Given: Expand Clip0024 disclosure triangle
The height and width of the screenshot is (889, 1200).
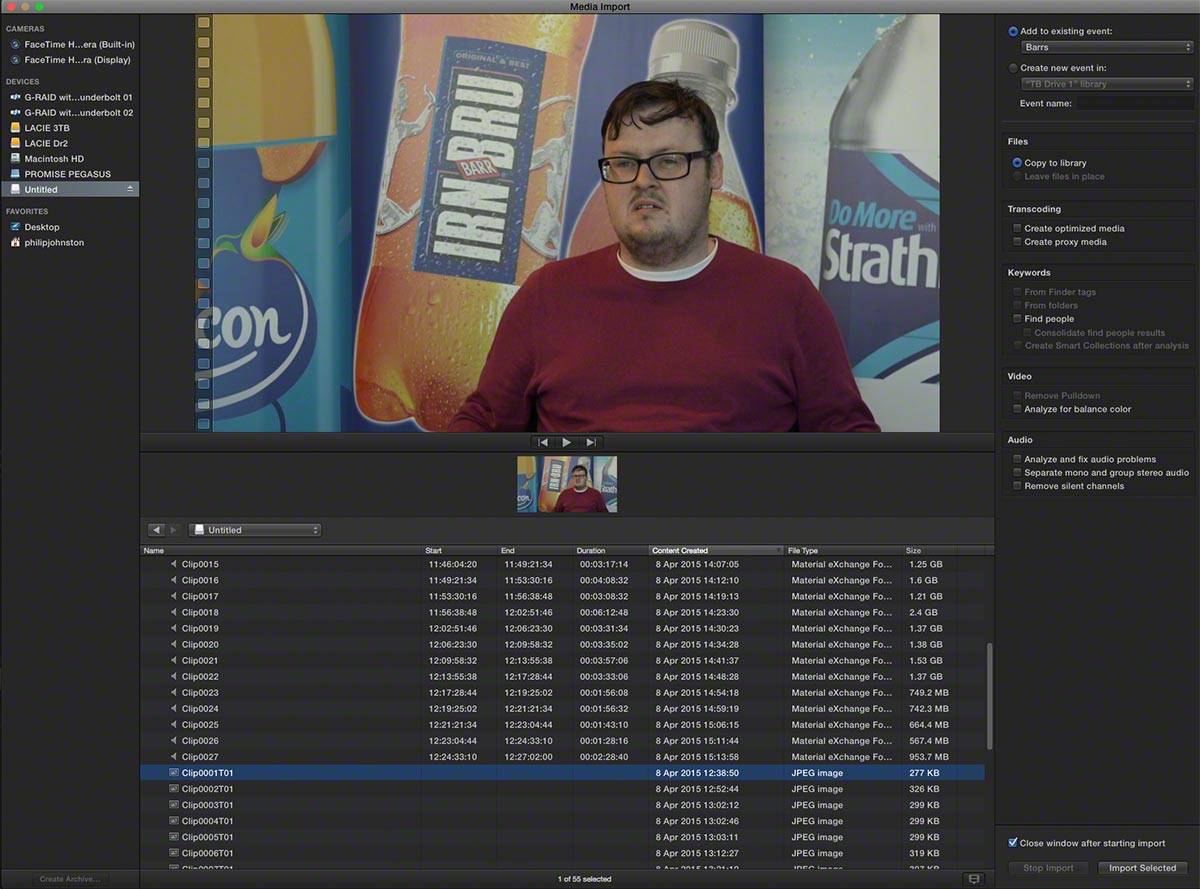Looking at the screenshot, I should pyautogui.click(x=173, y=709).
